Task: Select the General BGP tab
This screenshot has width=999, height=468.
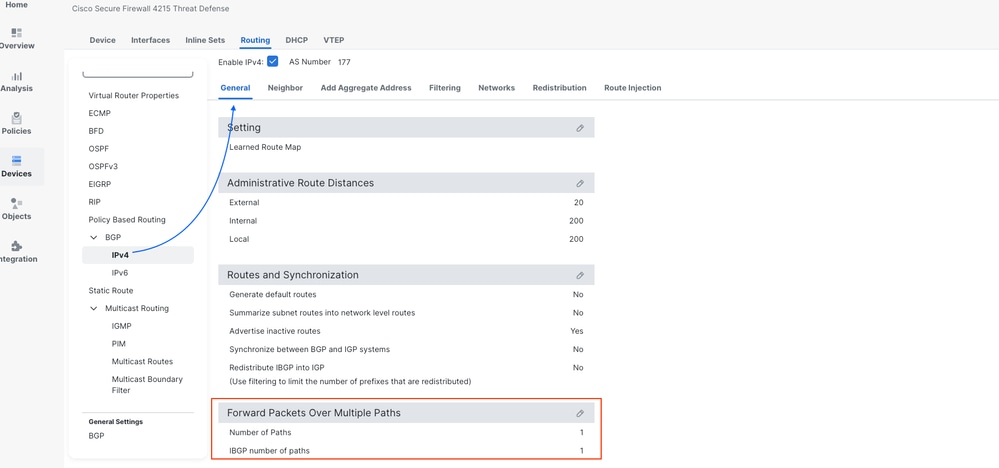Action: click(235, 88)
